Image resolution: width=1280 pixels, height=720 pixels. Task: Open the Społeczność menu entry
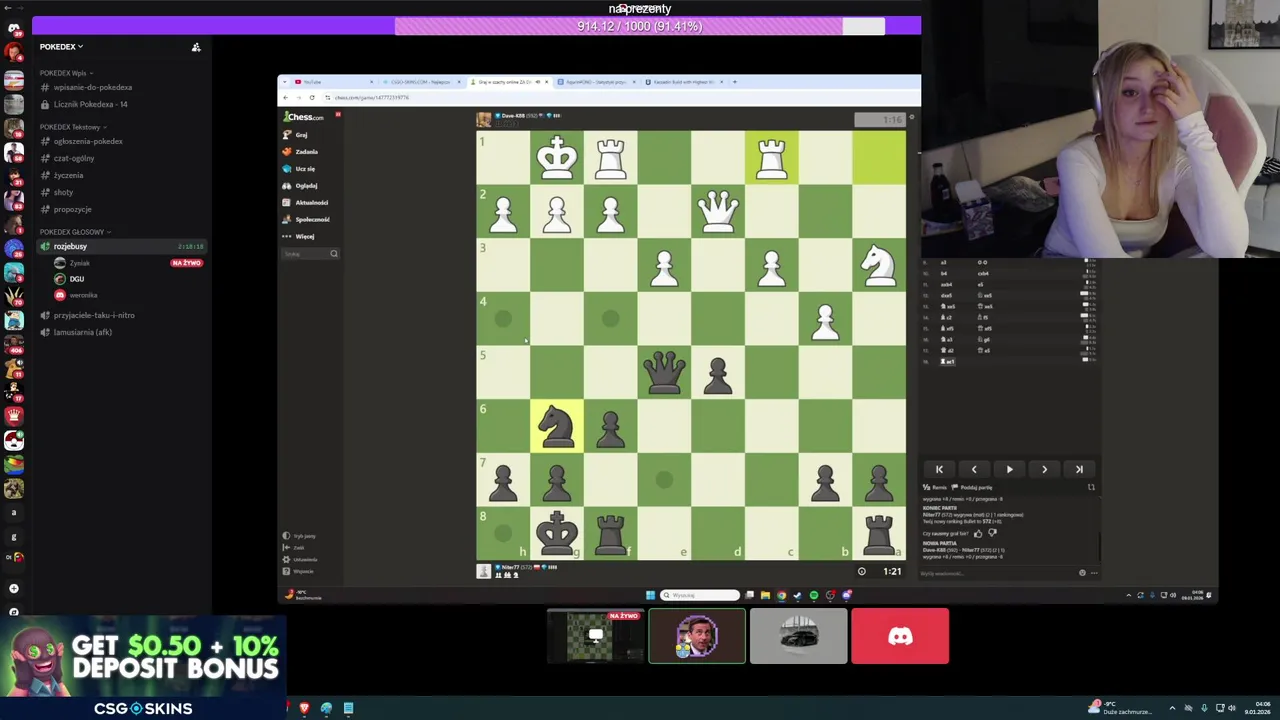(x=306, y=219)
